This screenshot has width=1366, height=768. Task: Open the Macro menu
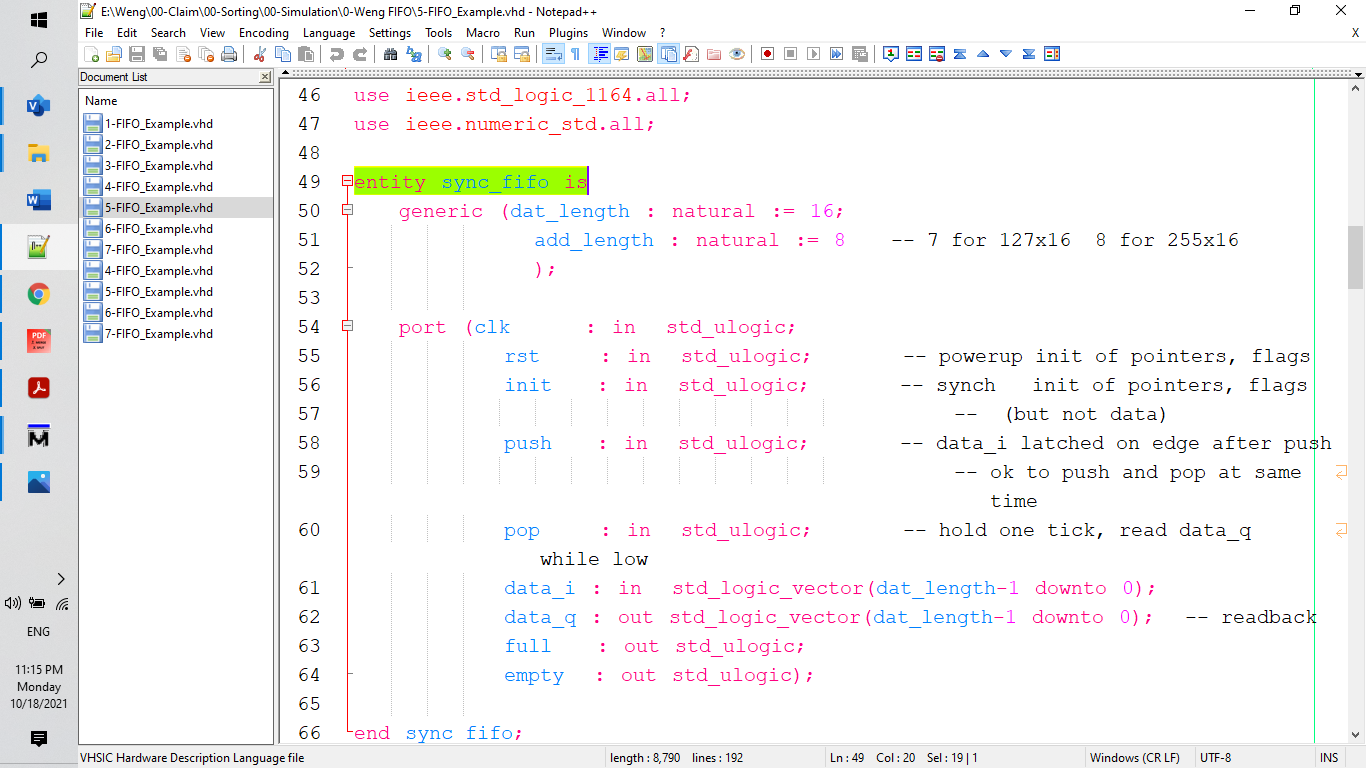click(483, 33)
